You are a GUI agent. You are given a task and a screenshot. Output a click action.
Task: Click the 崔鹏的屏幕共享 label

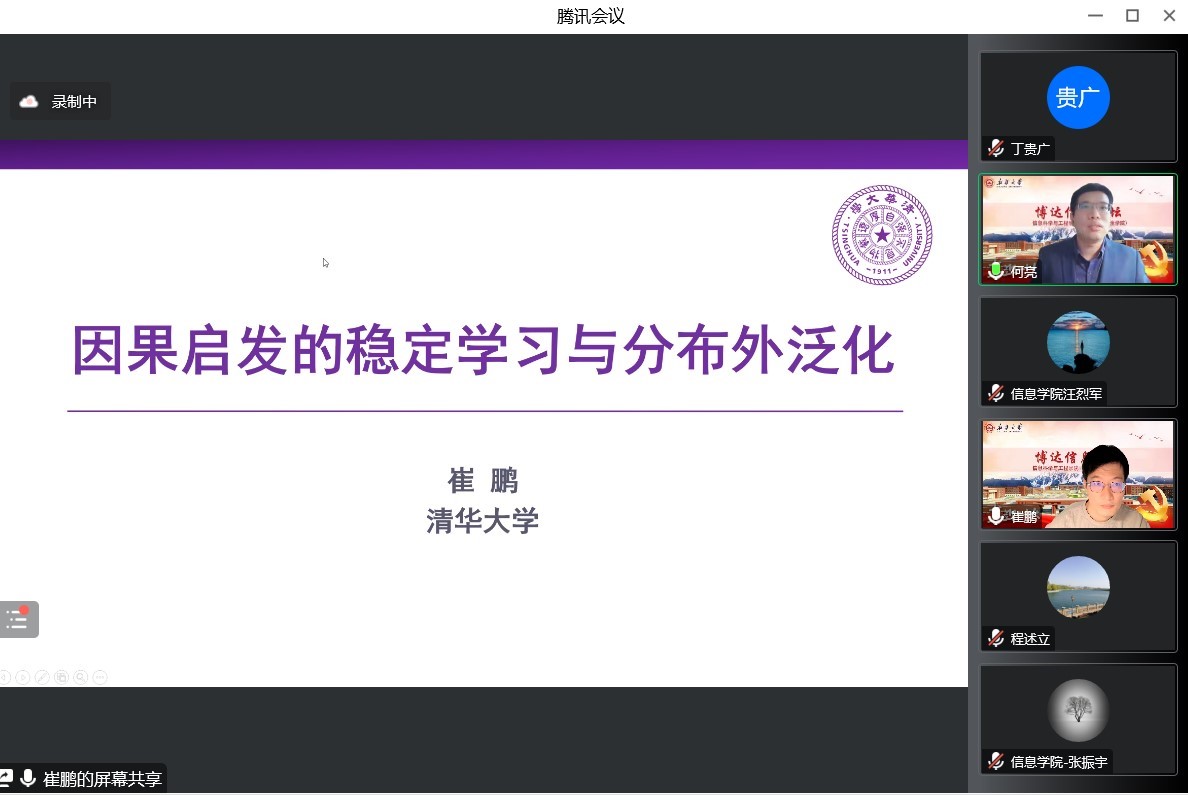click(103, 779)
